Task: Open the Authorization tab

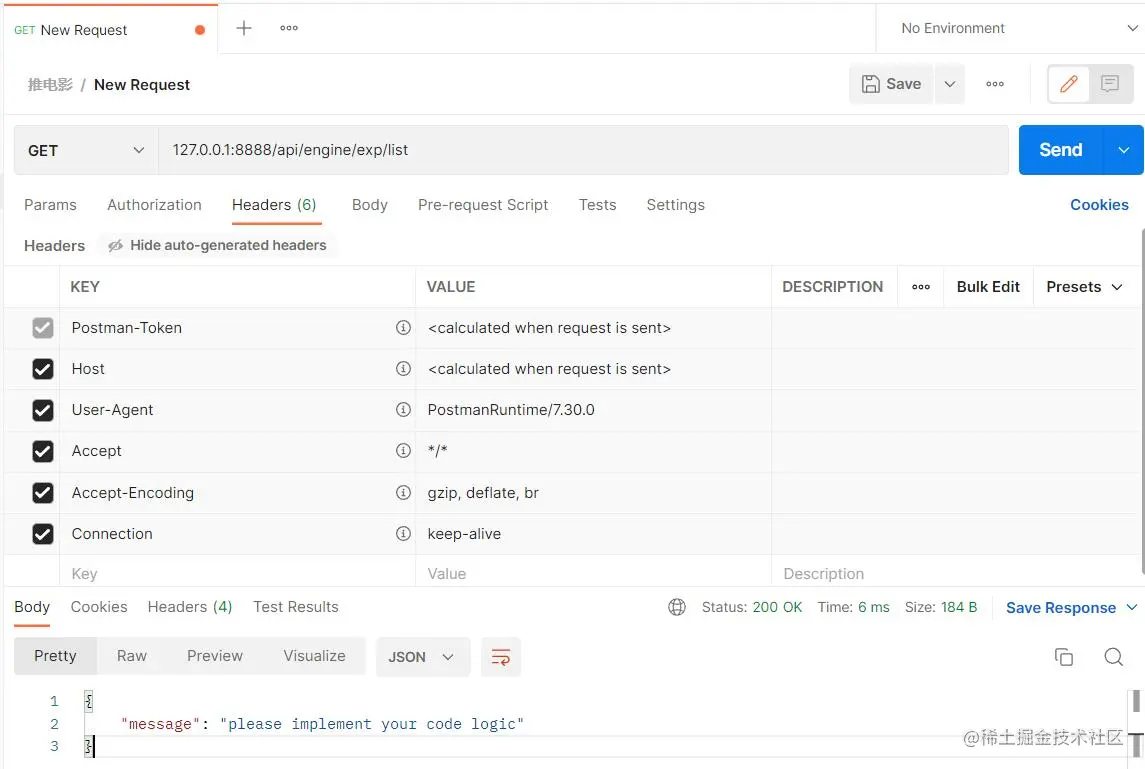Action: [x=154, y=204]
